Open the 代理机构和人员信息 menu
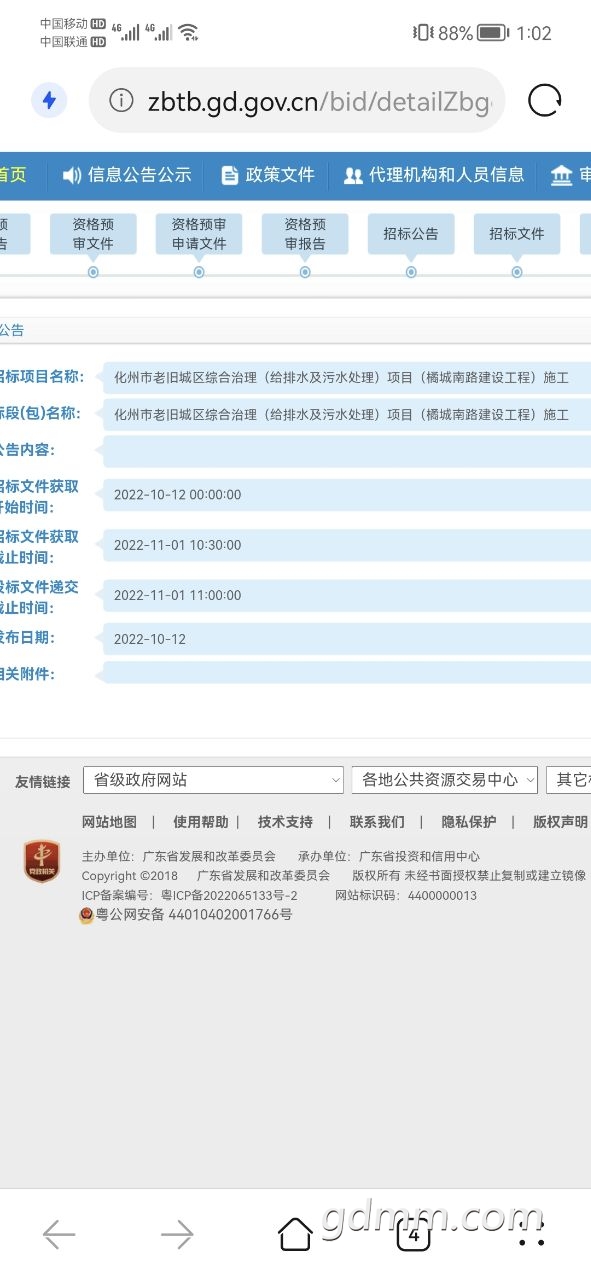This screenshot has width=591, height=1280. pos(434,175)
